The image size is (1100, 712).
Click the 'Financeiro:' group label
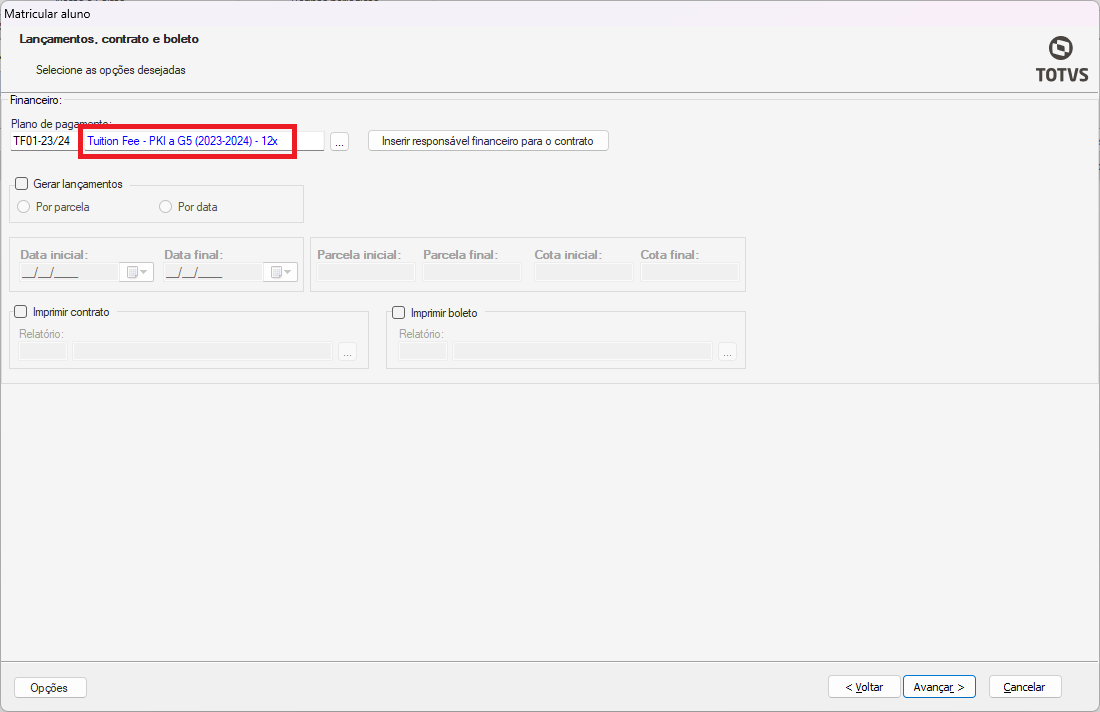[x=36, y=100]
